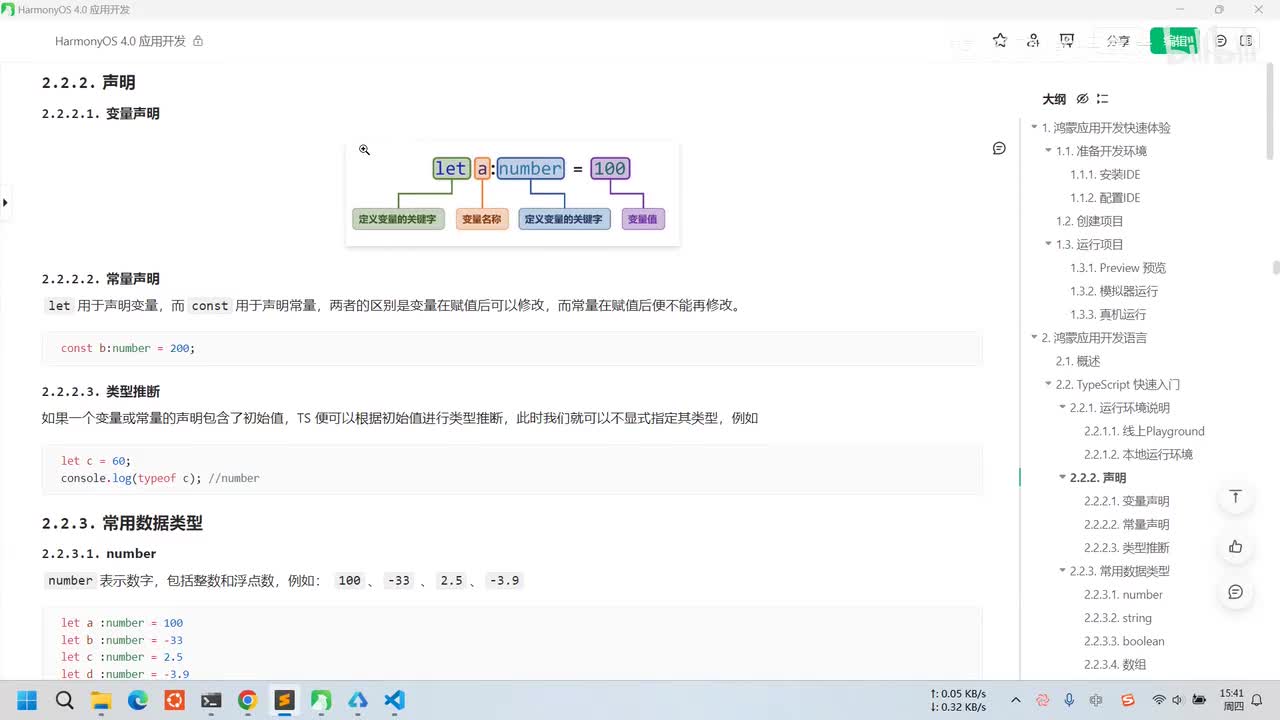Start presentation mode from the header
Image resolution: width=1280 pixels, height=720 pixels.
(x=1067, y=41)
